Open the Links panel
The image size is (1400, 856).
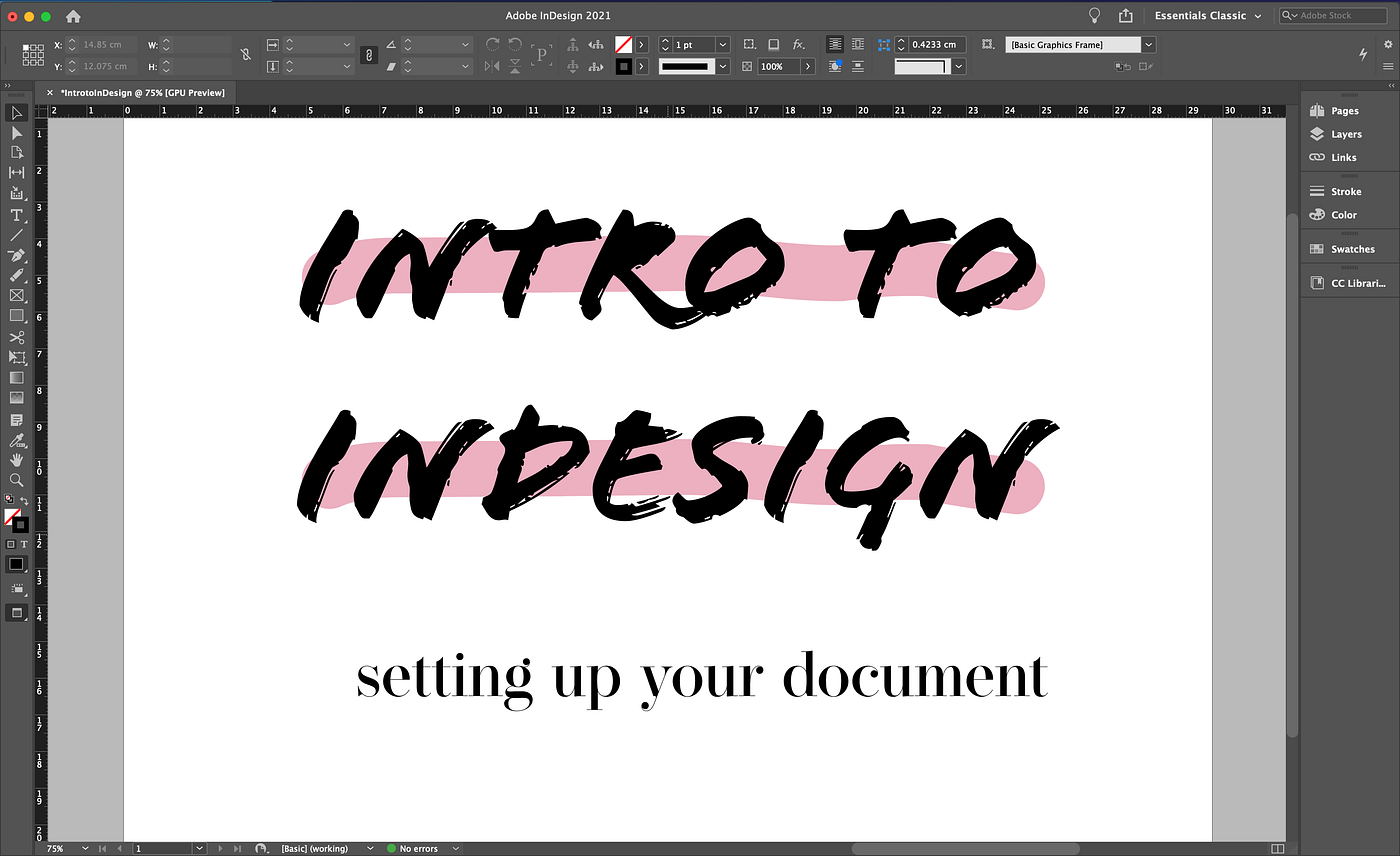coord(1340,157)
